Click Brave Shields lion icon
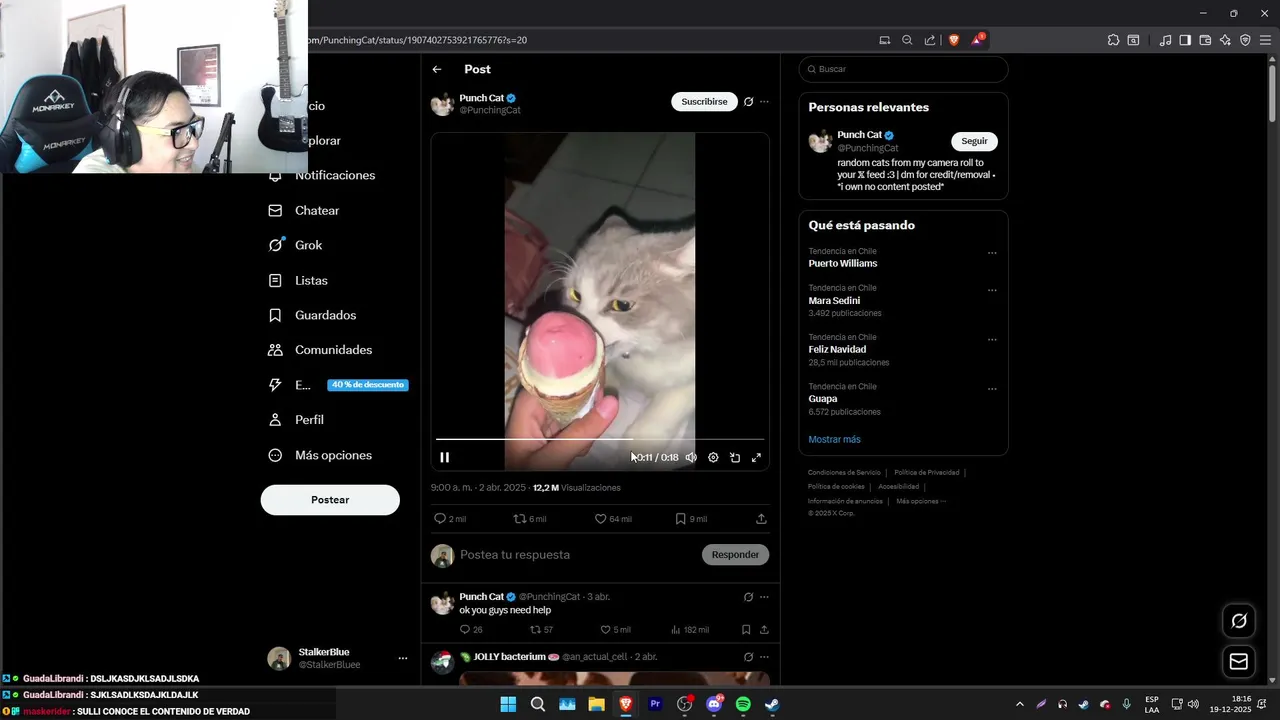The image size is (1280, 720). (x=954, y=40)
